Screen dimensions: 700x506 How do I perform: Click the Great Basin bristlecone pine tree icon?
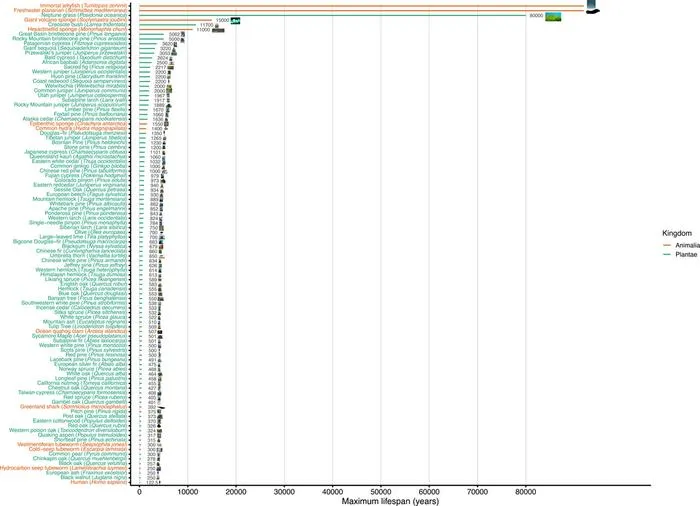pos(183,34)
